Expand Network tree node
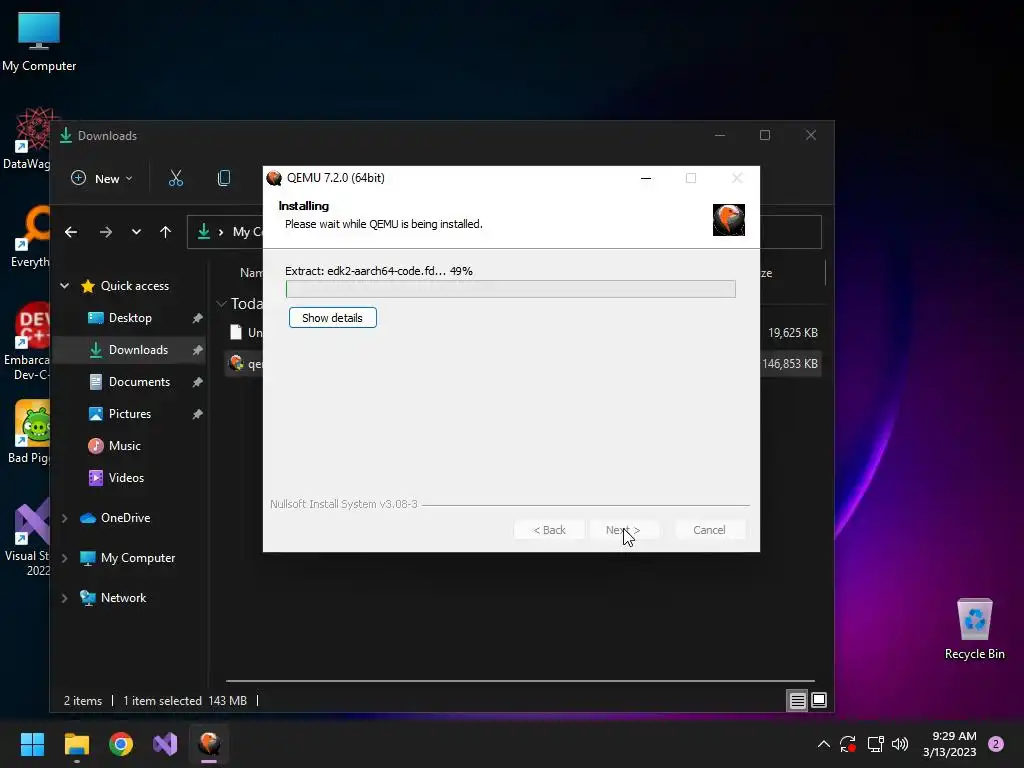The image size is (1024, 768). [x=65, y=598]
